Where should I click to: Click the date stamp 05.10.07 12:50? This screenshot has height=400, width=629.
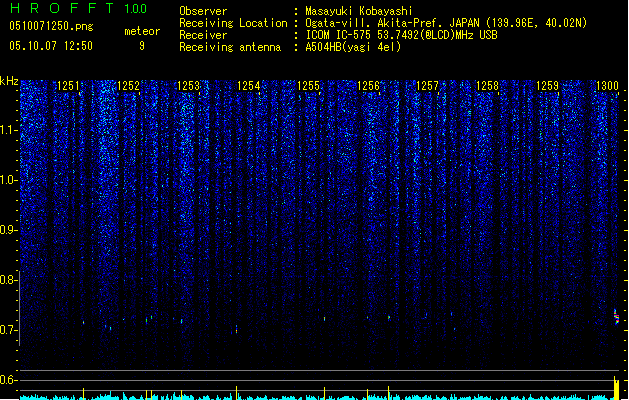pyautogui.click(x=51, y=46)
